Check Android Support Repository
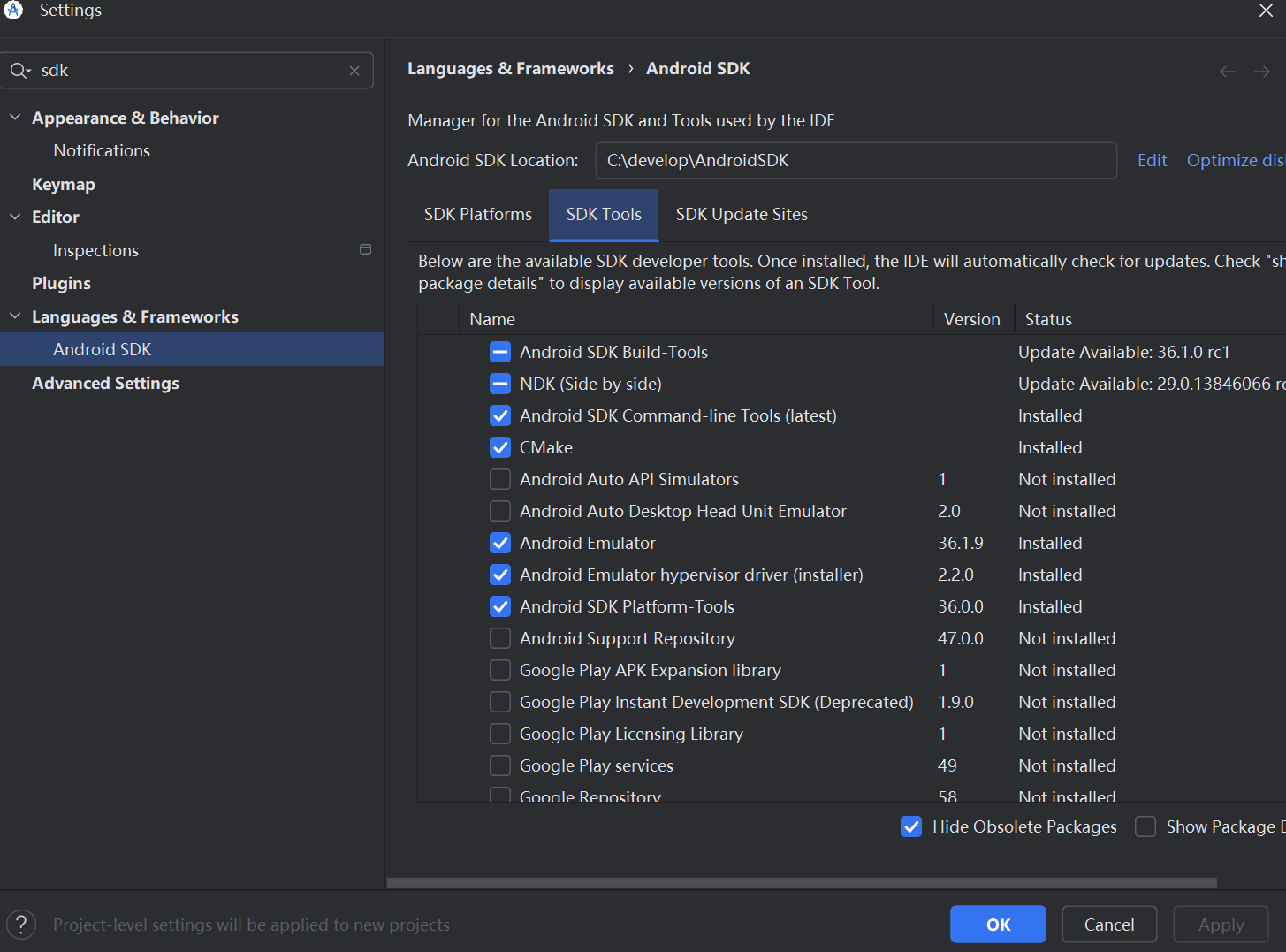1286x952 pixels. pos(500,638)
